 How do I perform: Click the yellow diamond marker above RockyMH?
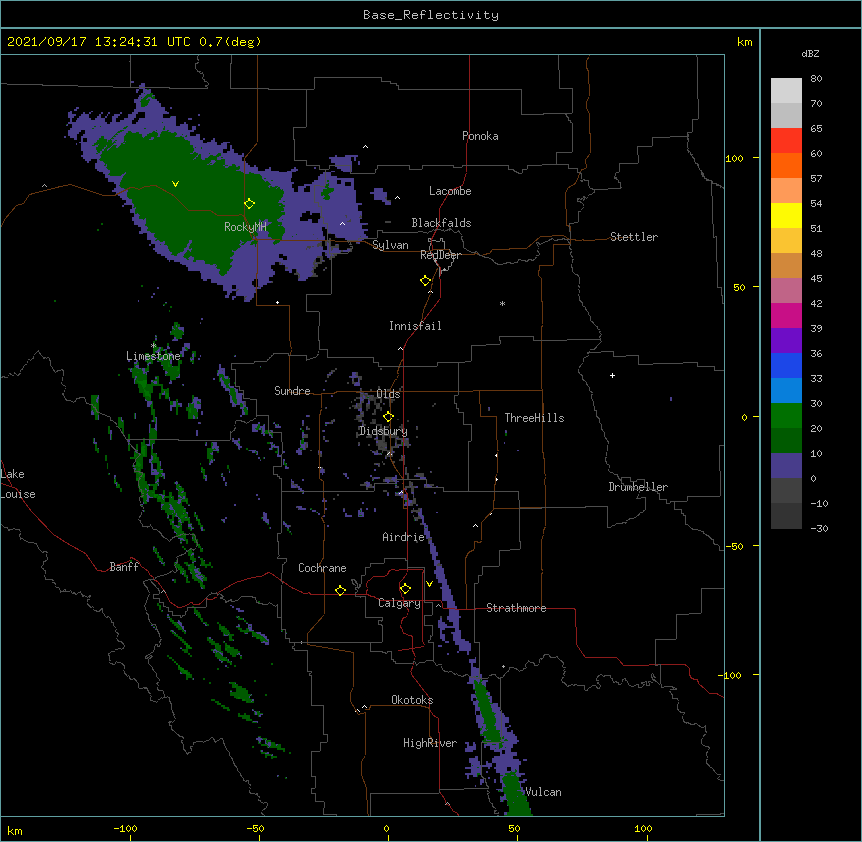250,203
